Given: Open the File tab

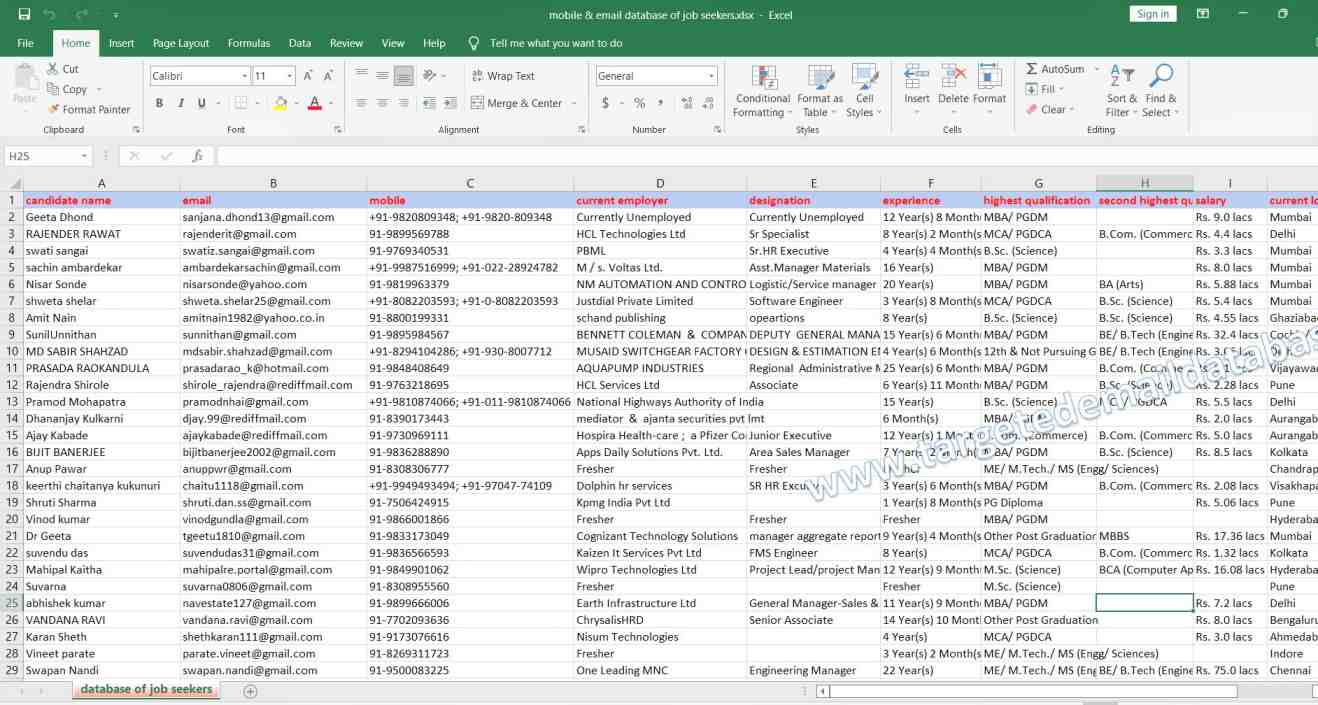Looking at the screenshot, I should (x=25, y=43).
